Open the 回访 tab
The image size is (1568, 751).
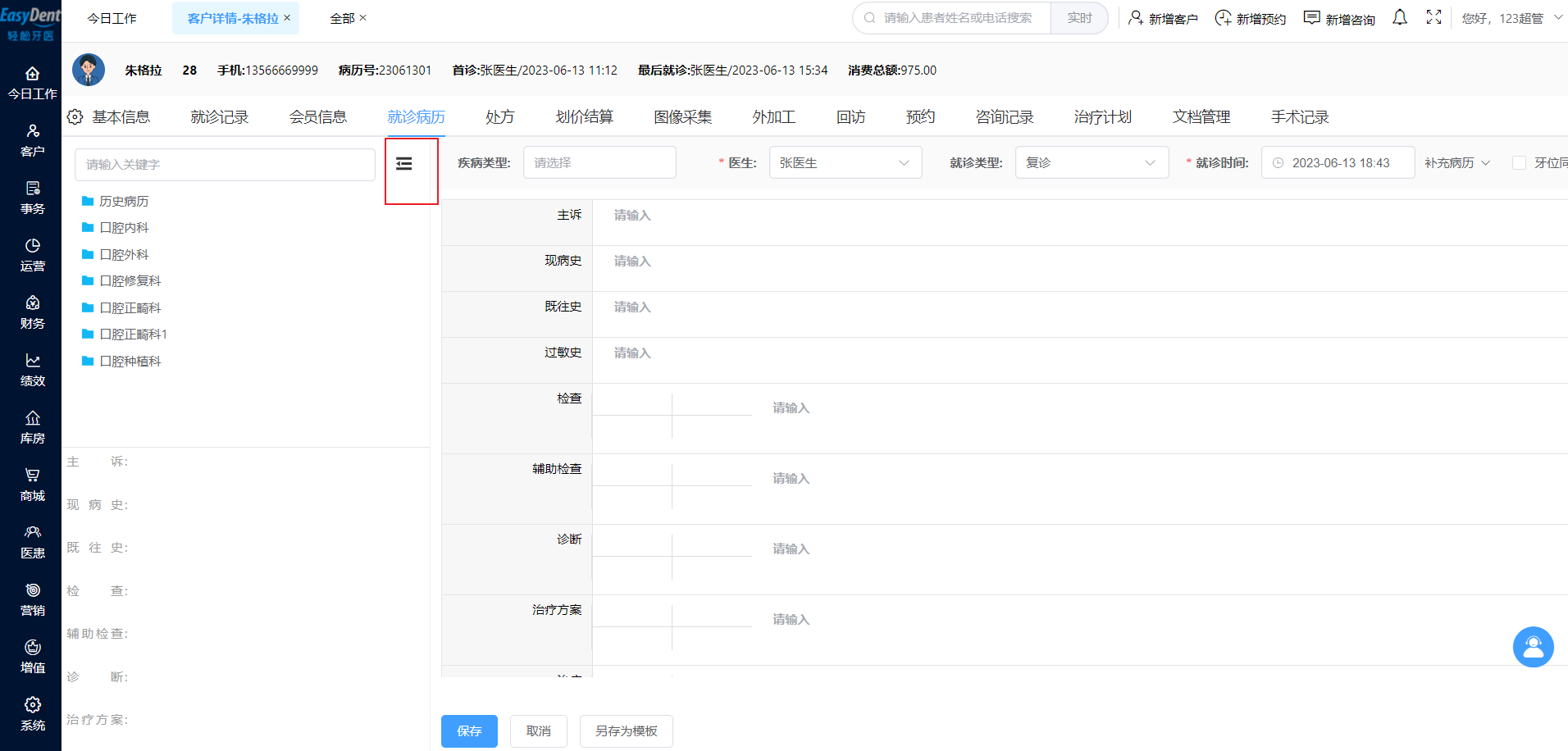pyautogui.click(x=850, y=117)
